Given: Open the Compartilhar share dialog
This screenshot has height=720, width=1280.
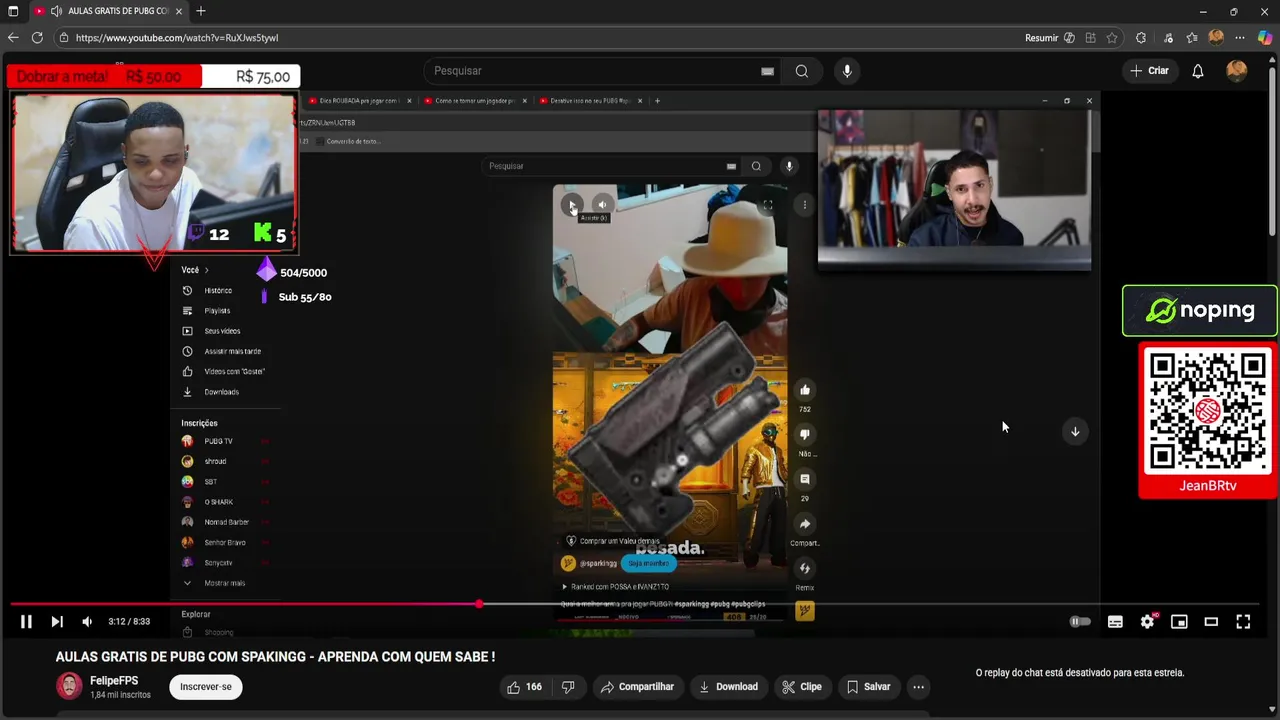Looking at the screenshot, I should click(x=637, y=687).
